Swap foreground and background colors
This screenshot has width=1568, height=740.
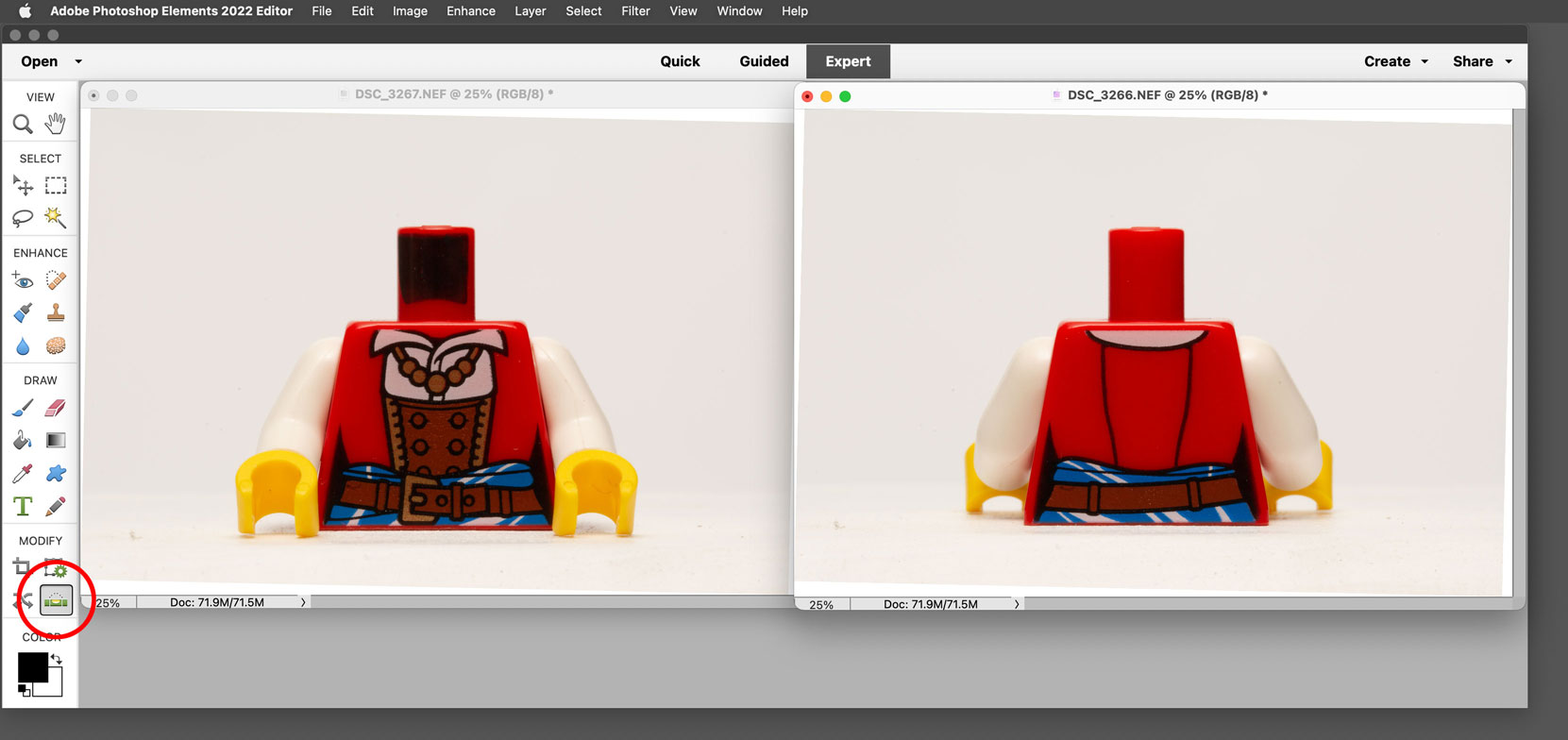point(56,658)
